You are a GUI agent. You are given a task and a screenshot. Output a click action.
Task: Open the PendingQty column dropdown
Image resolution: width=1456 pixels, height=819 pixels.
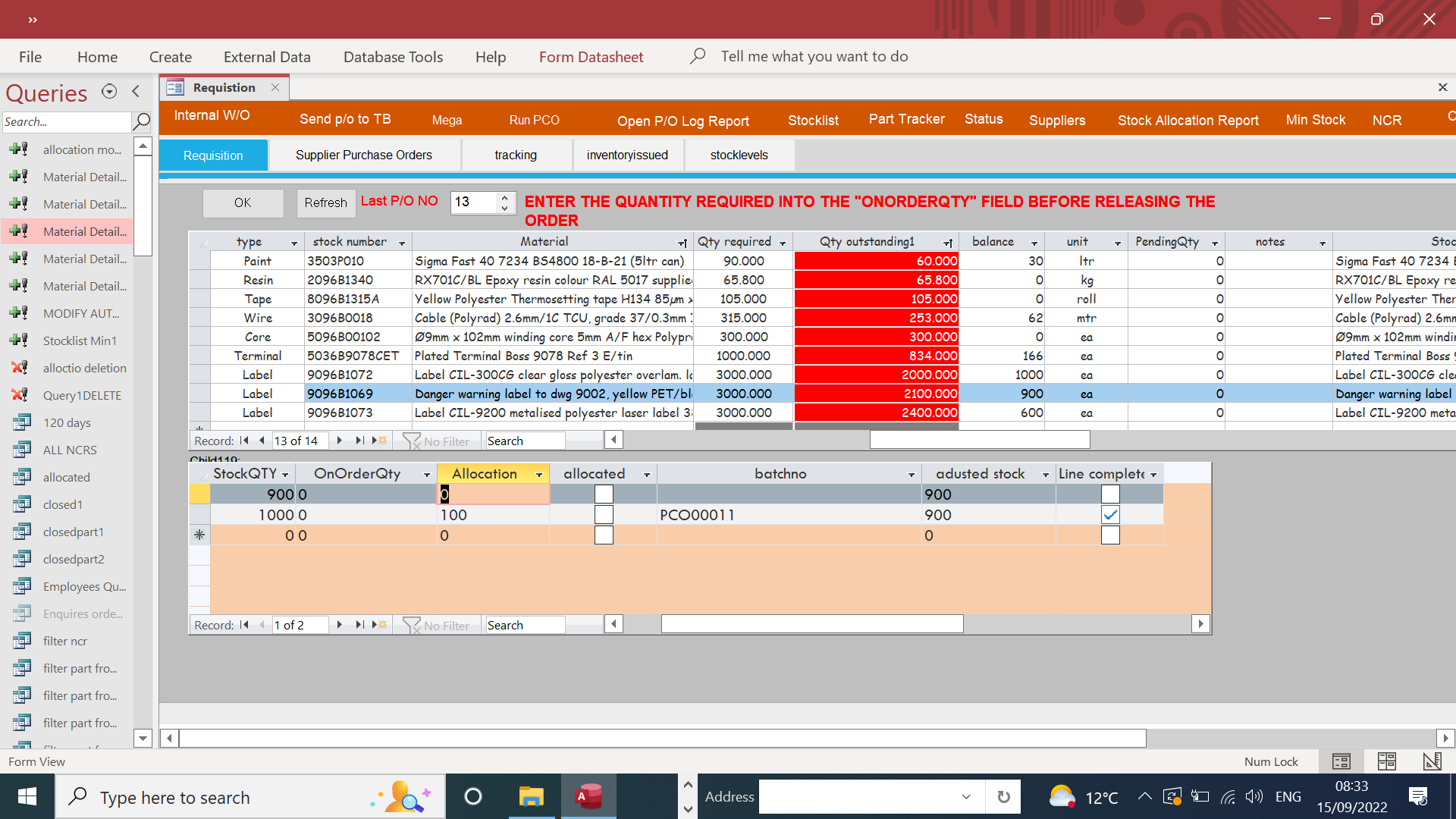pos(1215,243)
